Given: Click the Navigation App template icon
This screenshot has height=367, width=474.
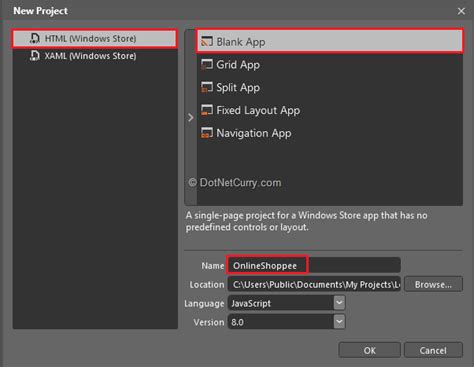Looking at the screenshot, I should coord(207,133).
